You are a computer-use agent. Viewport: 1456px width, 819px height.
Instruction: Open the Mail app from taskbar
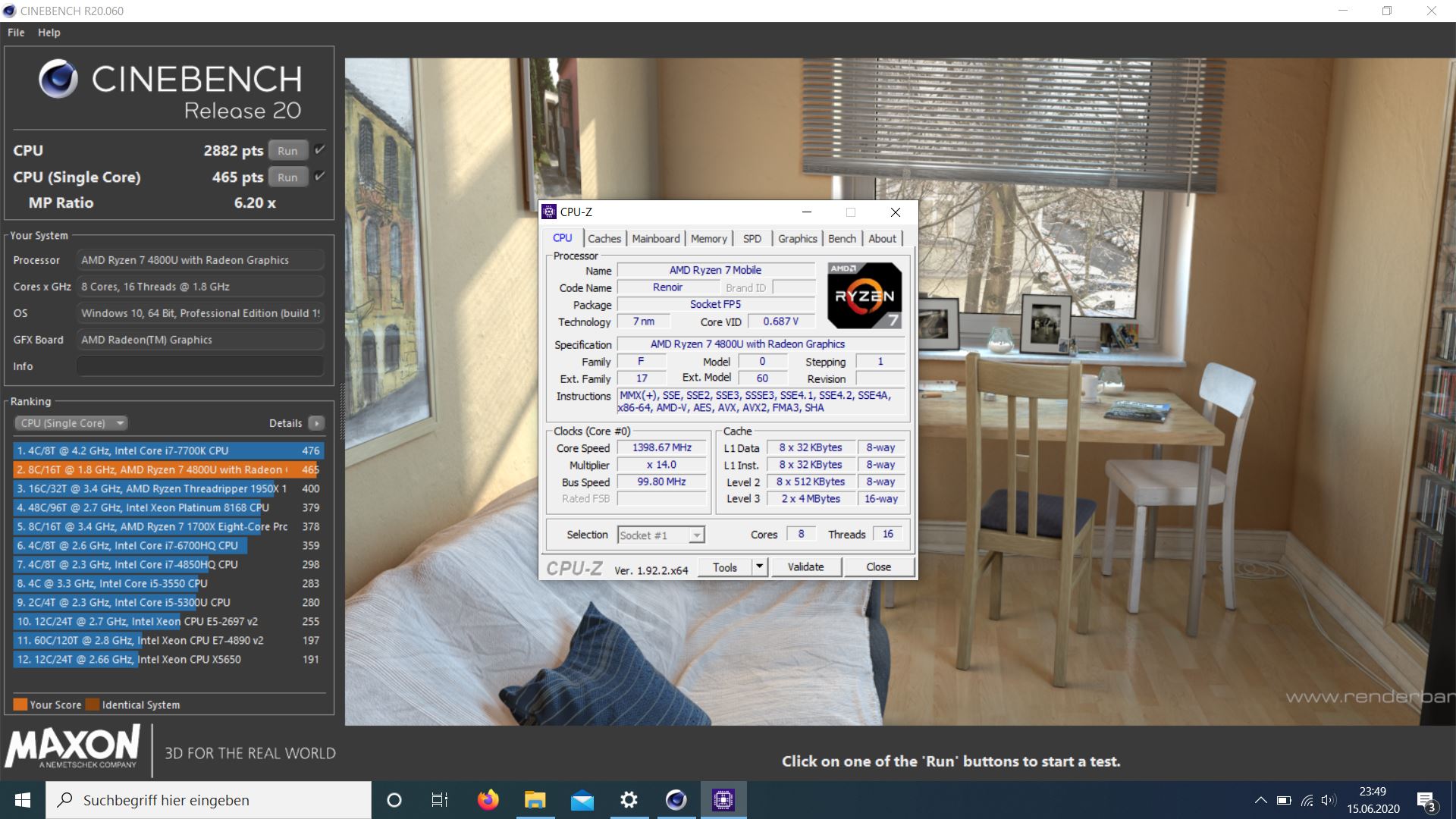582,800
